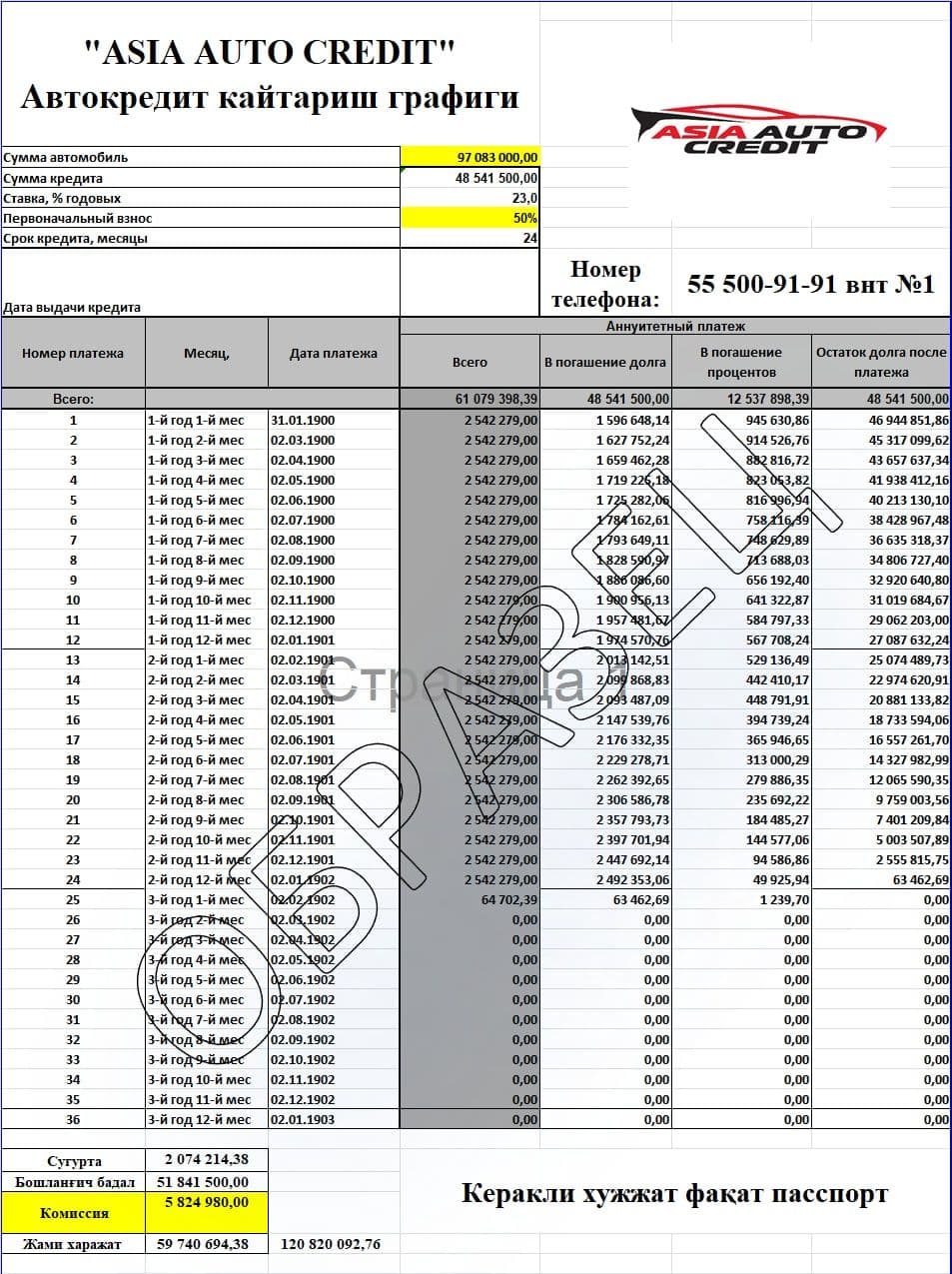Viewport: 952px width, 1274px height.
Task: Click the "Аннуитетный платеж" header cell
Action: 675,326
